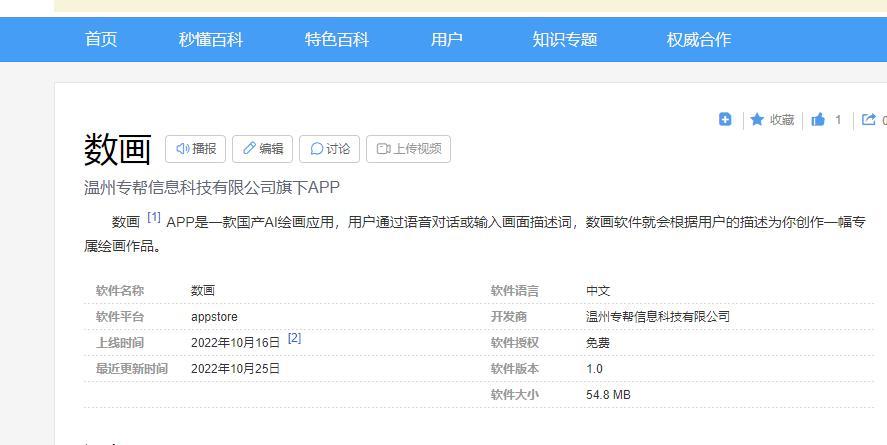Click the 软件名称 label

tap(120, 291)
